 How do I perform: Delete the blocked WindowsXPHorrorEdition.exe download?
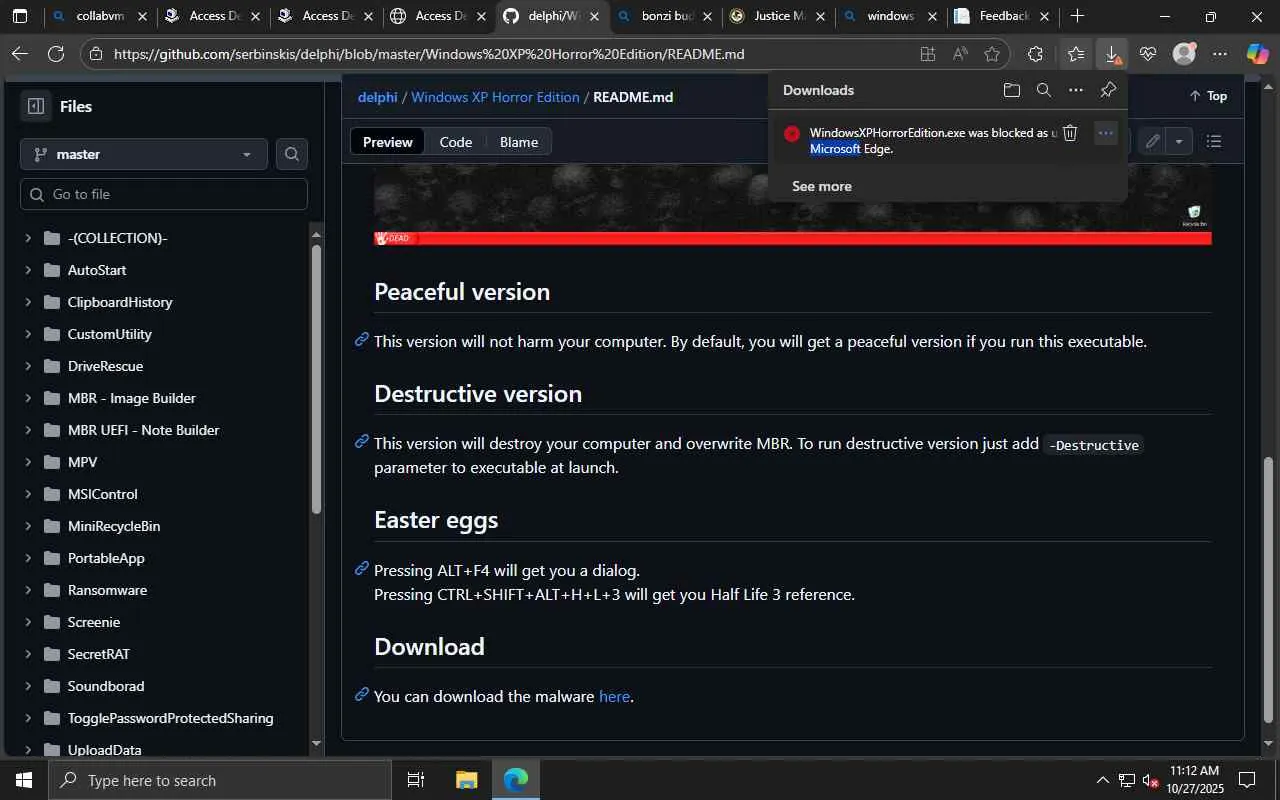pyautogui.click(x=1070, y=133)
